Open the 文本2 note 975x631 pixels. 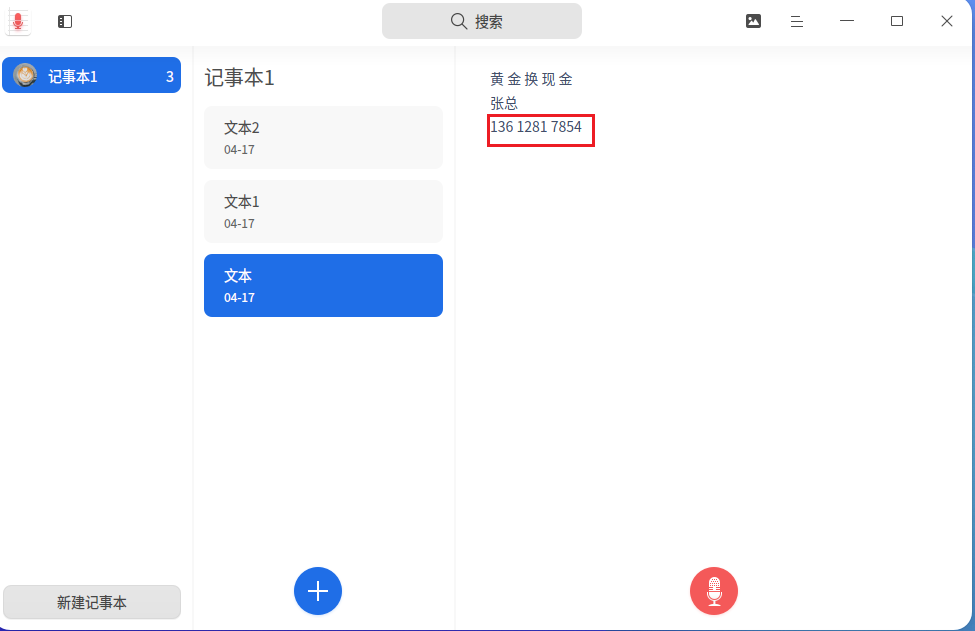[323, 137]
